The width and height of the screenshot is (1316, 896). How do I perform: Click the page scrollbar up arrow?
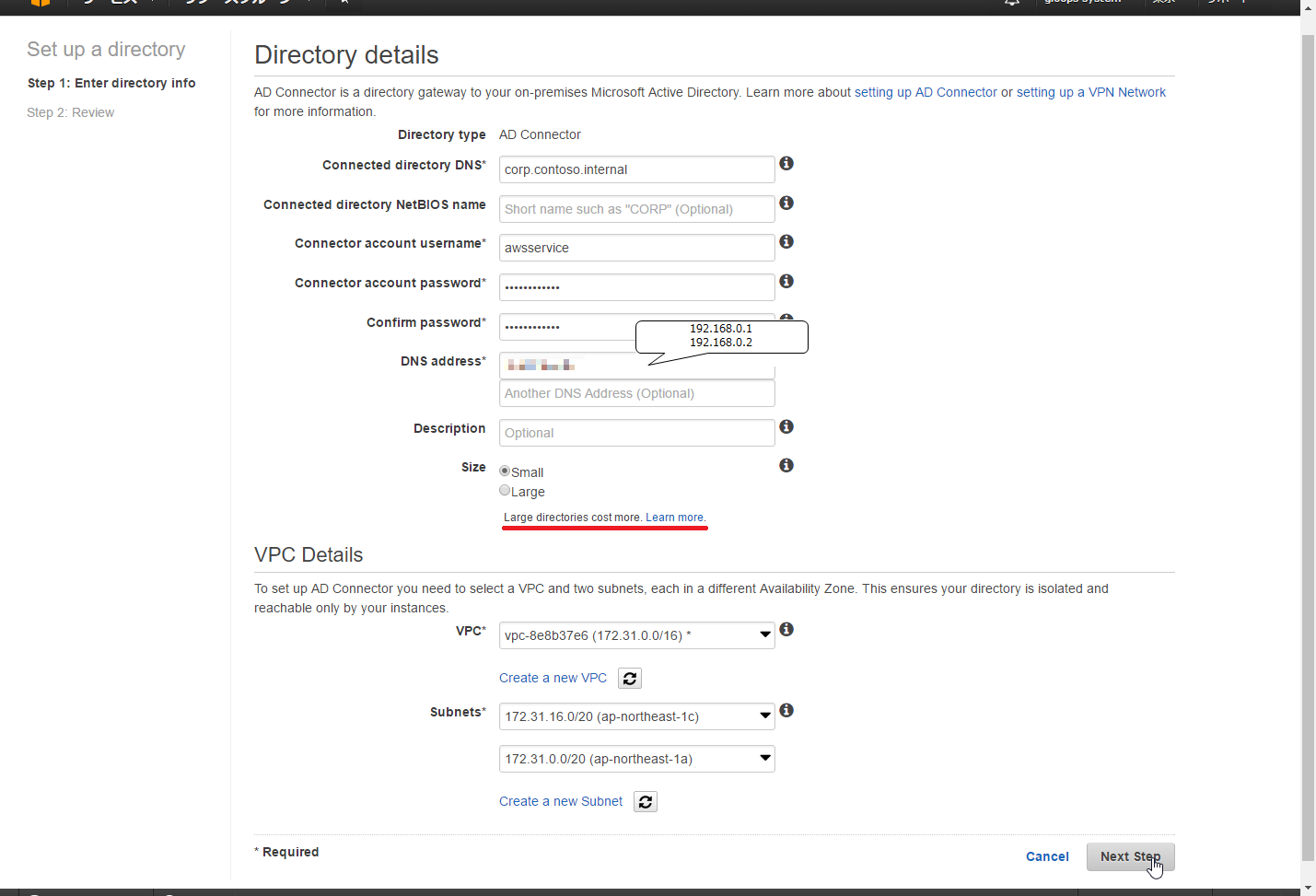[x=1308, y=7]
